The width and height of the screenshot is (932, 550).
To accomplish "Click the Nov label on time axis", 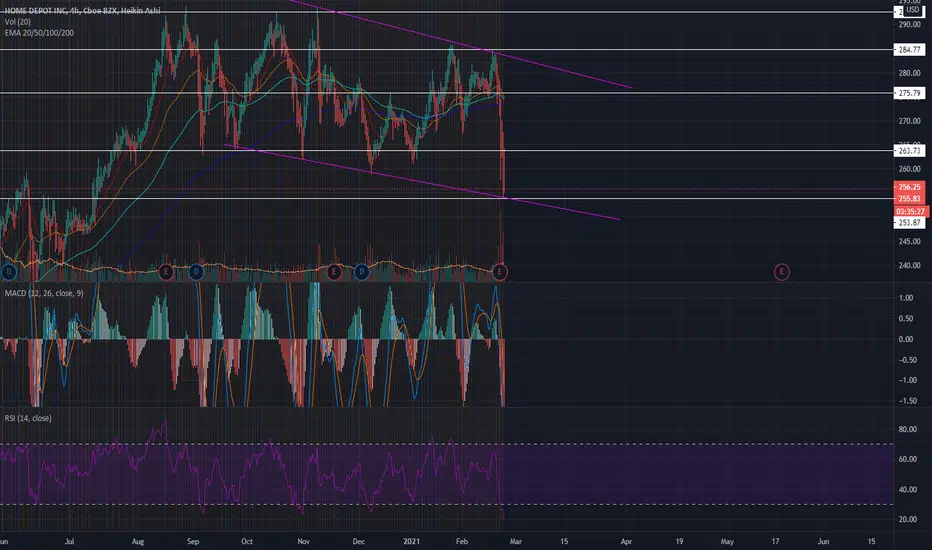I will click(x=304, y=542).
